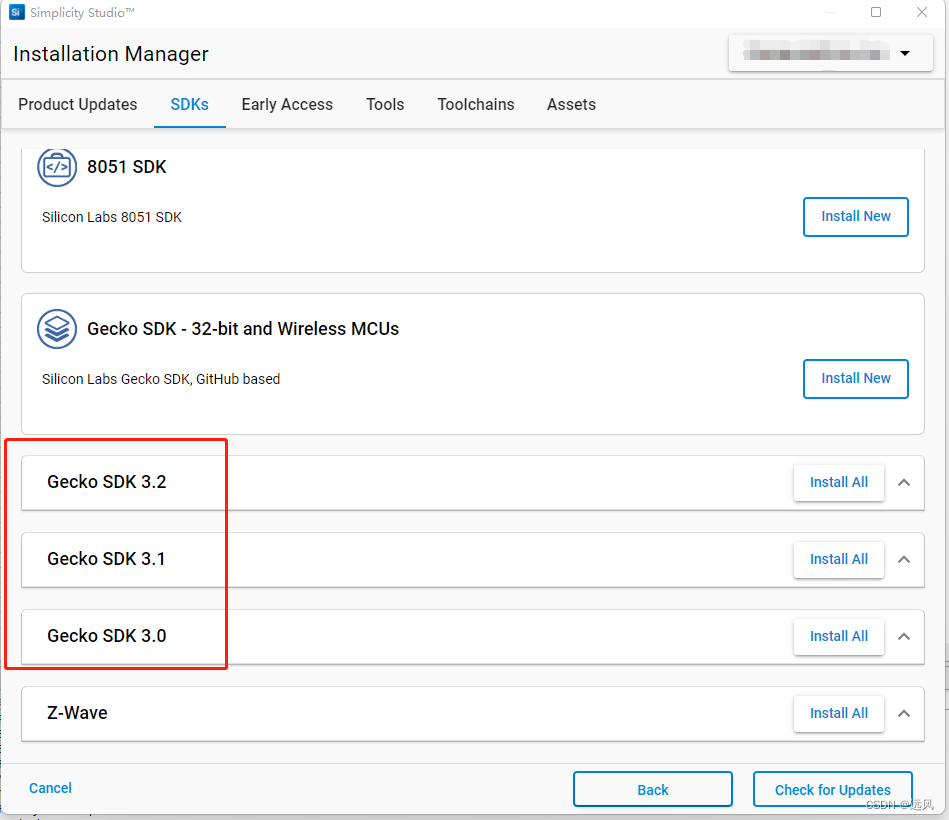The width and height of the screenshot is (949, 820).
Task: Click the Cancel link
Action: (50, 788)
